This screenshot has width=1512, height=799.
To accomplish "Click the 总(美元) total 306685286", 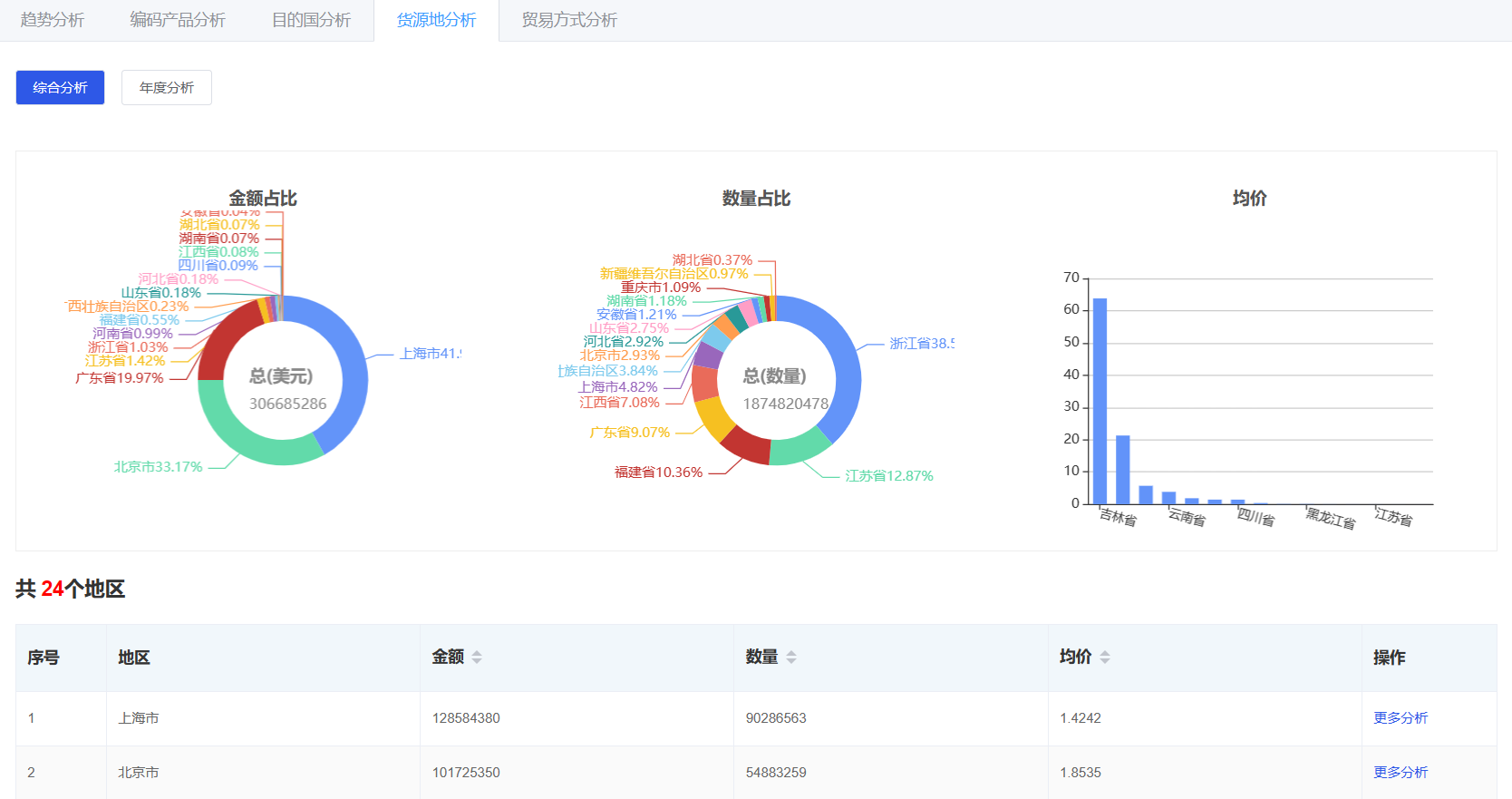I will pyautogui.click(x=287, y=404).
